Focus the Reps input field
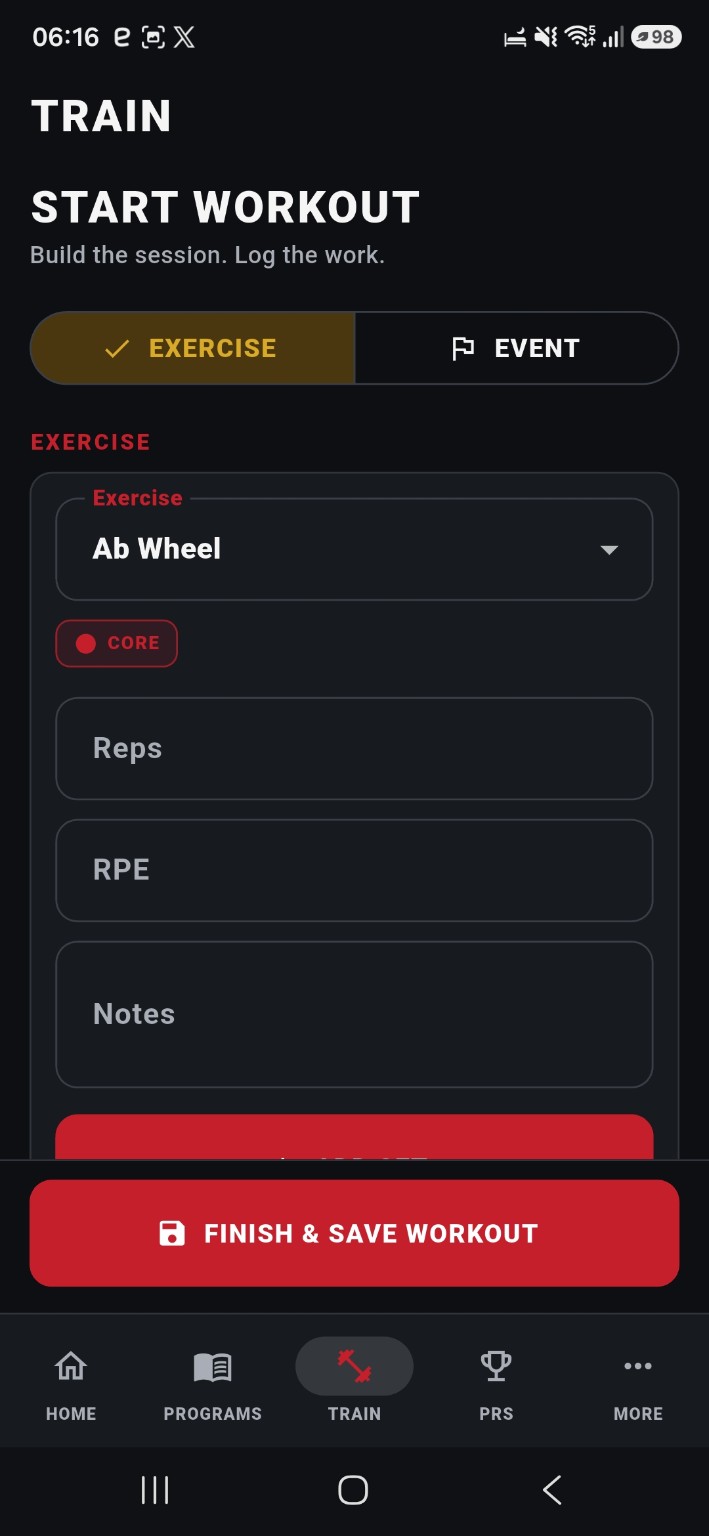The width and height of the screenshot is (709, 1536). pyautogui.click(x=354, y=748)
